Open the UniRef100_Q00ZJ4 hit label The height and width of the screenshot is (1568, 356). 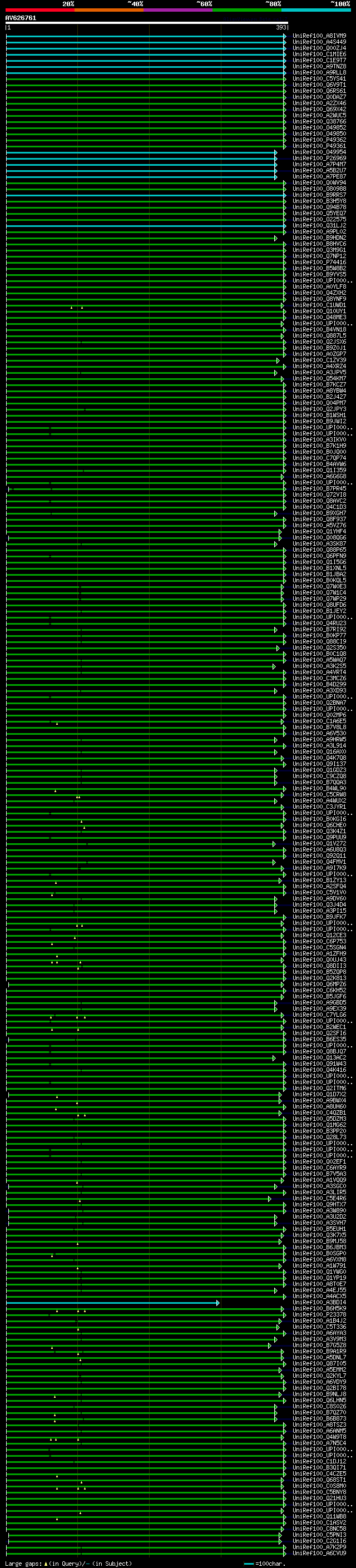319,48
